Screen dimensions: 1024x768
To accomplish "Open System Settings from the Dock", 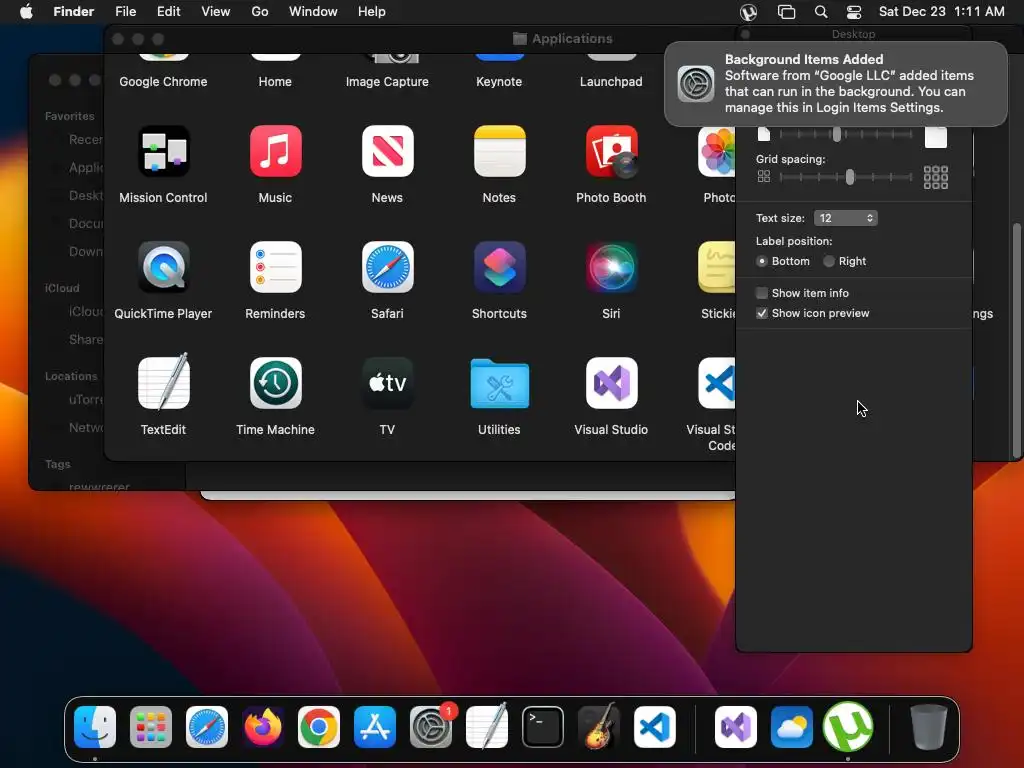I will tap(431, 727).
